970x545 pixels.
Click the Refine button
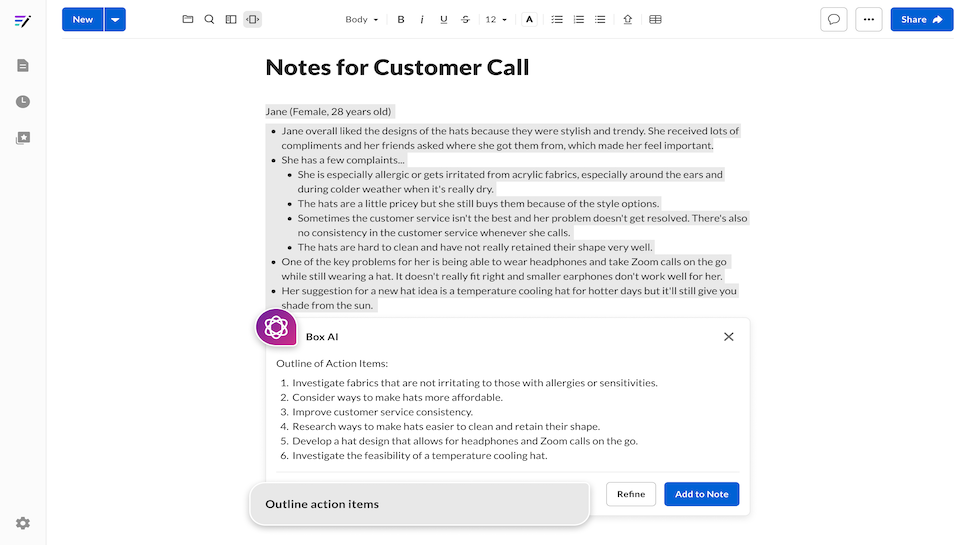pos(631,494)
